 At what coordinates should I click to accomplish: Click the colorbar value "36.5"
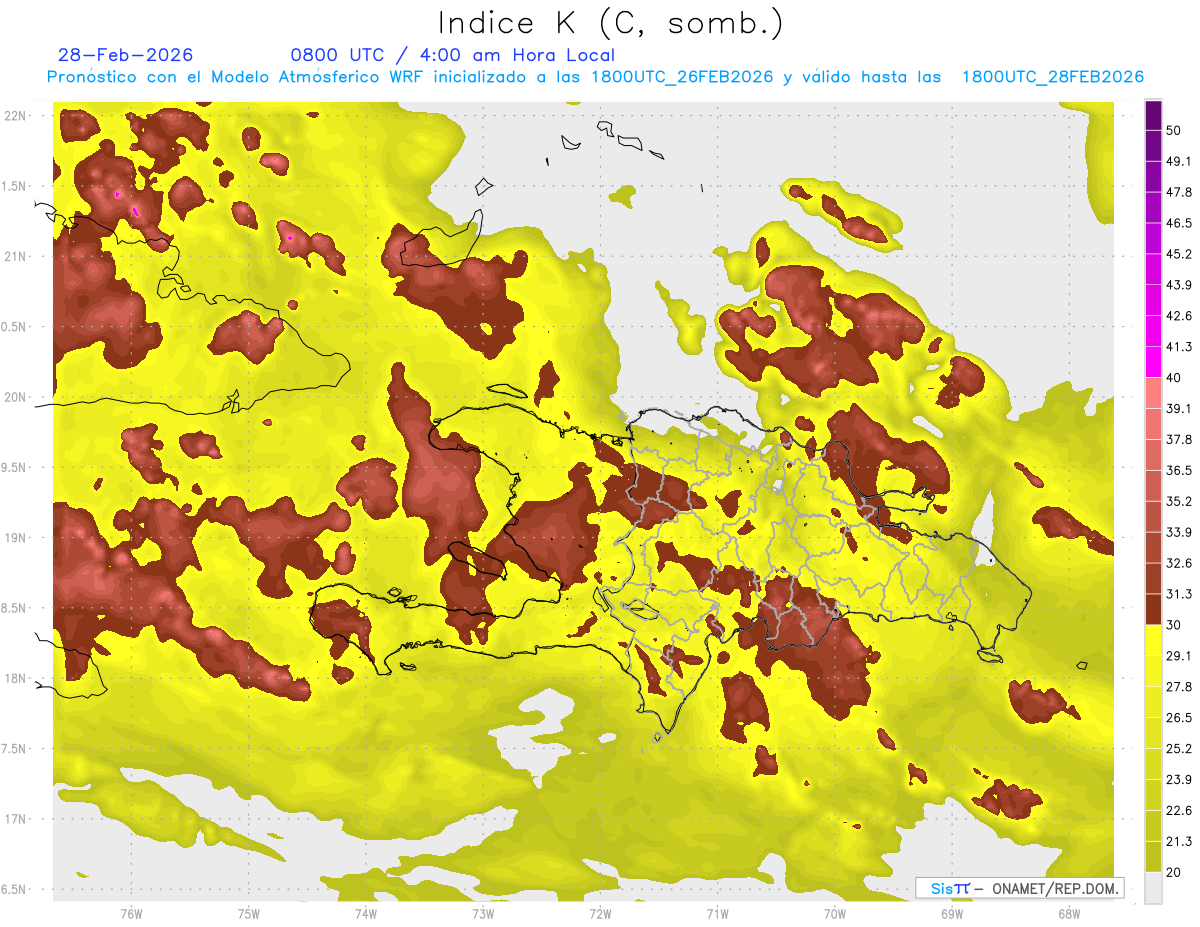coord(1180,470)
